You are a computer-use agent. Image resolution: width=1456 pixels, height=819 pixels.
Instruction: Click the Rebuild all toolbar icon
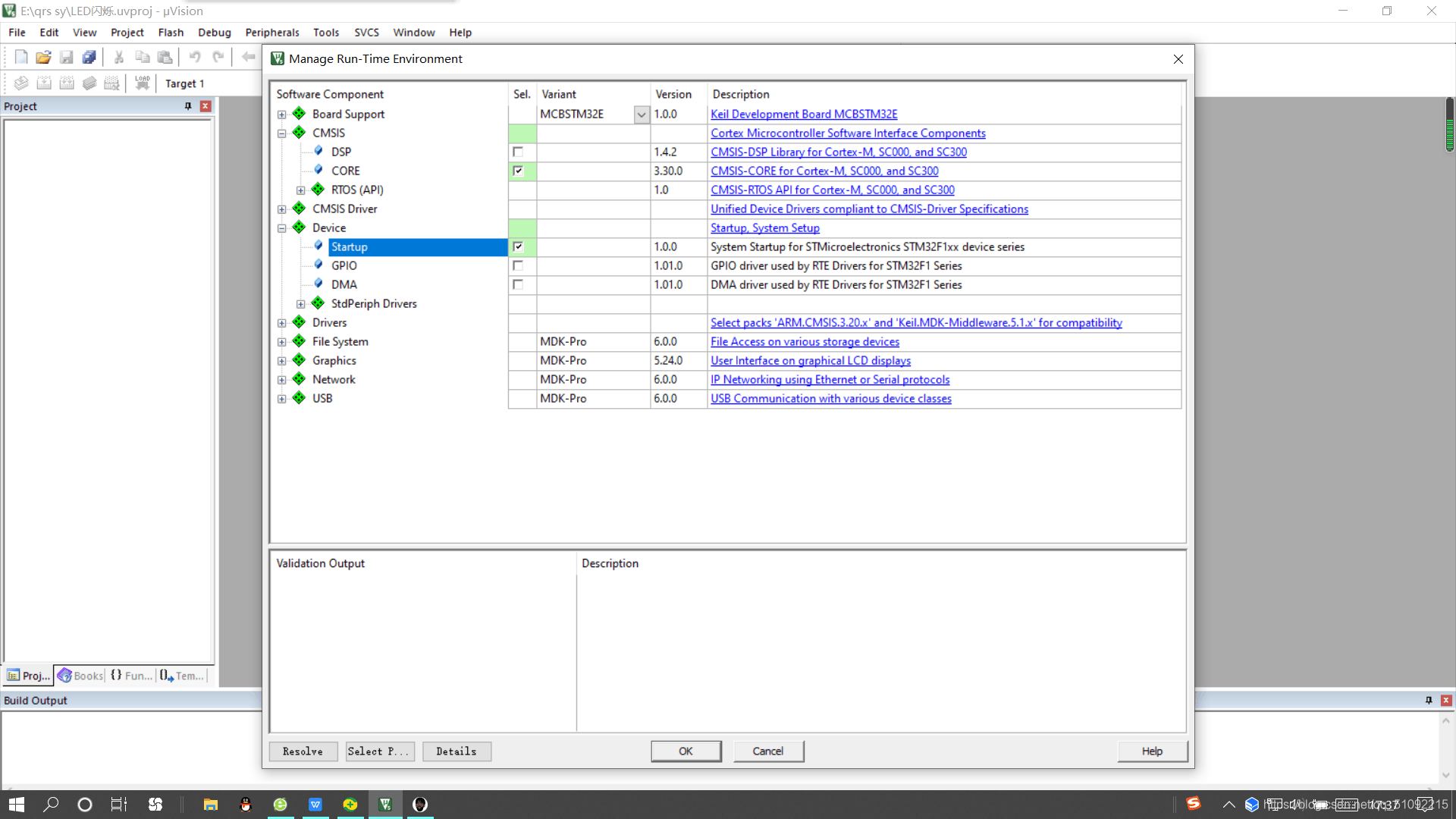point(67,83)
